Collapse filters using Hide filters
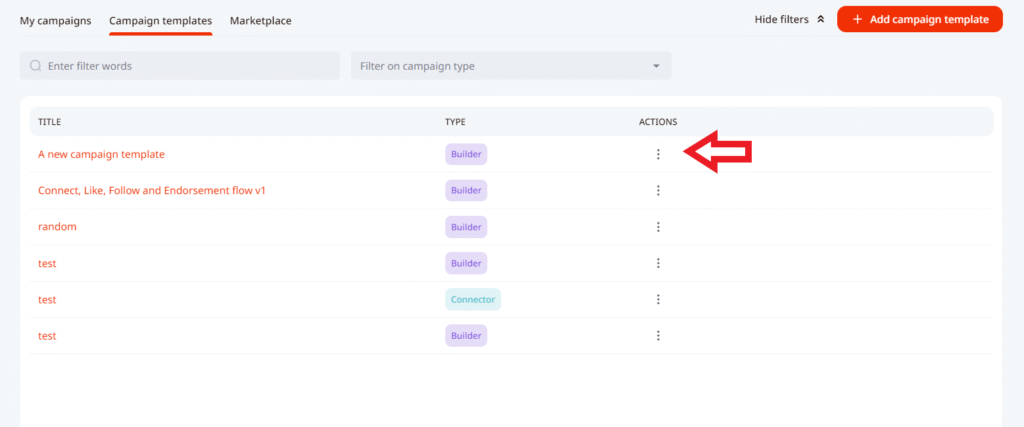This screenshot has height=427, width=1024. pyautogui.click(x=781, y=19)
